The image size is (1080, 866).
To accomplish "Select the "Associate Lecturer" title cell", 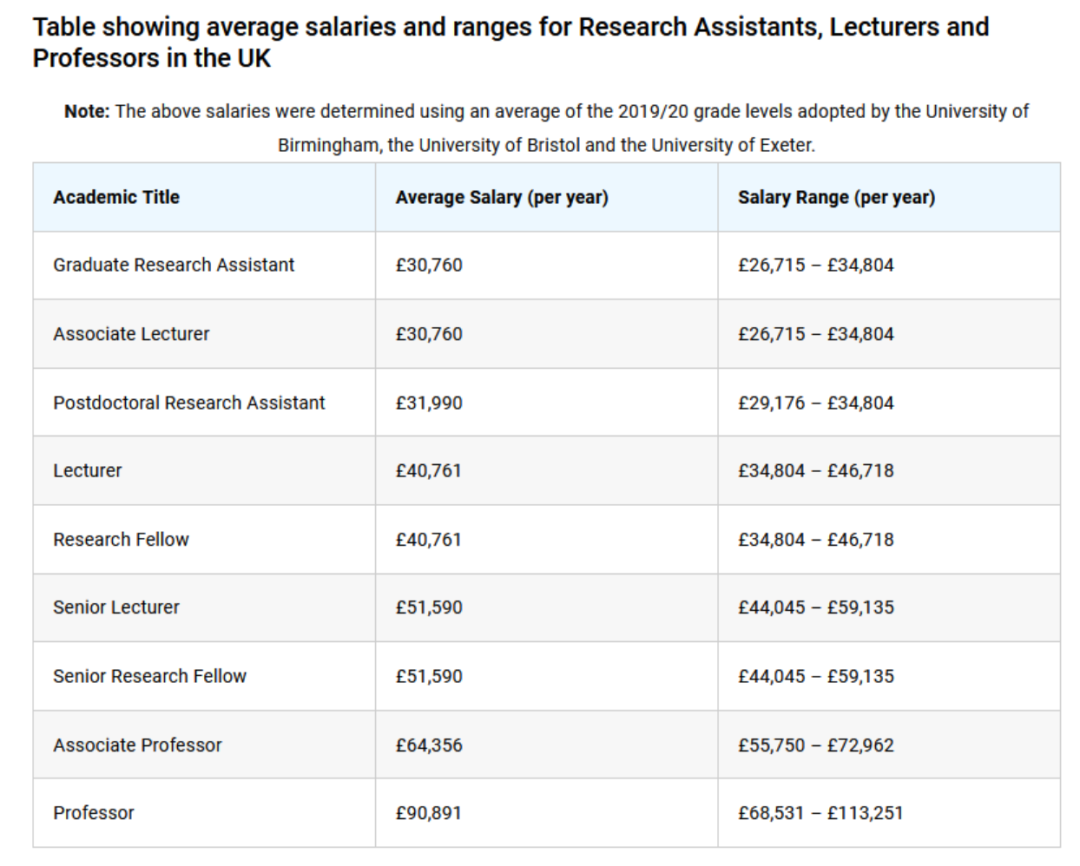I will 131,334.
